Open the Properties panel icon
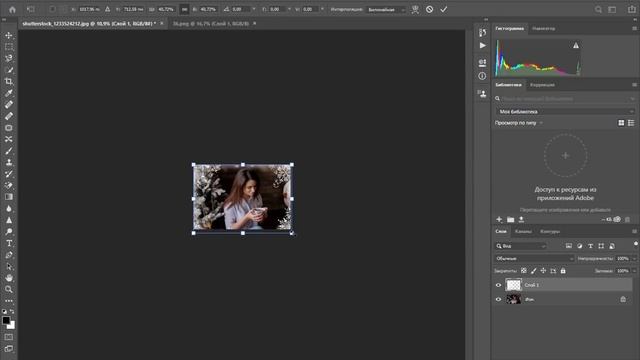640x360 pixels. click(482, 62)
